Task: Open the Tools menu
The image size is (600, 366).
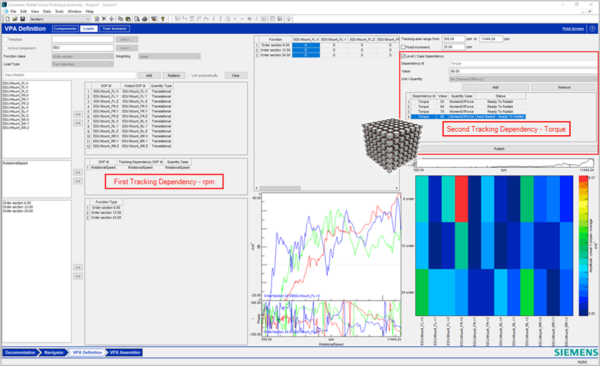Action: pos(59,11)
